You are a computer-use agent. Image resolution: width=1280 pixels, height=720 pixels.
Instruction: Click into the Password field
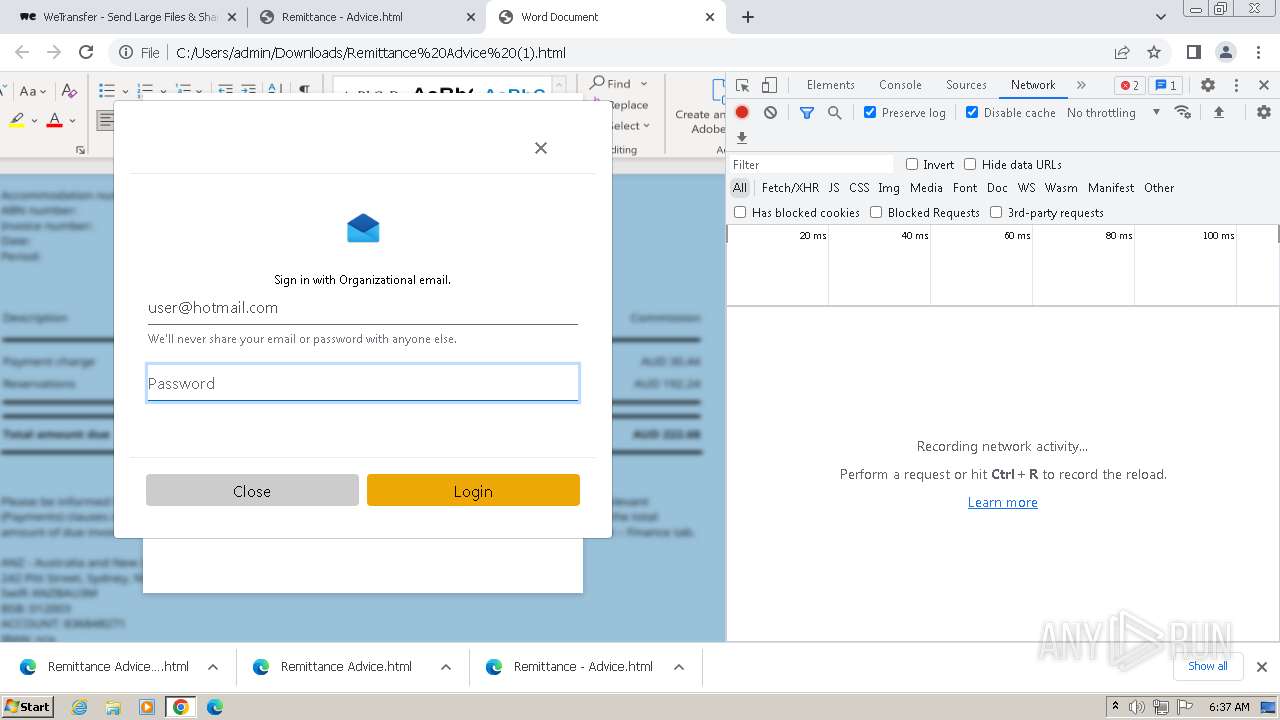(363, 383)
